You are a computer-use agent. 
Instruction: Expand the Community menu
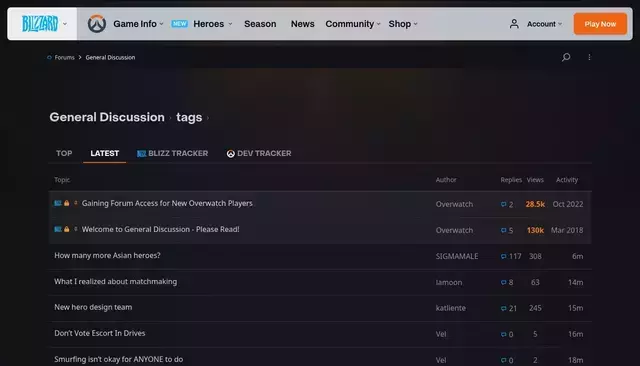353,24
